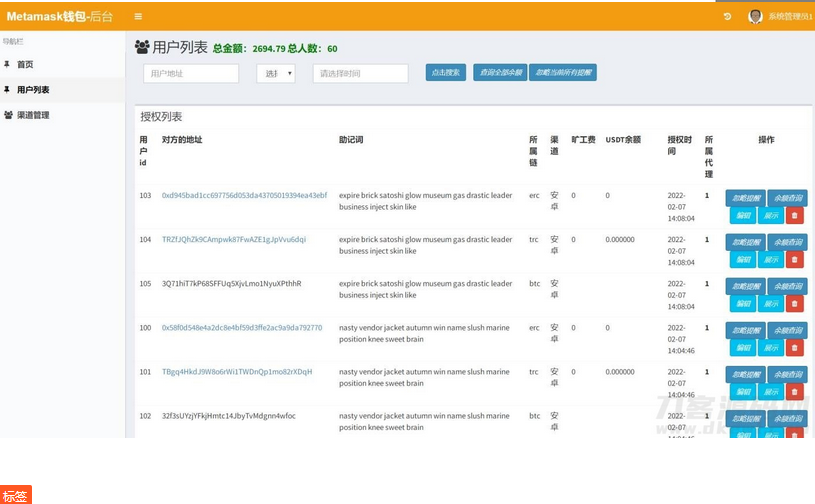This screenshot has height=504, width=815.
Task: Click the 点击搜索 button
Action: (x=445, y=73)
